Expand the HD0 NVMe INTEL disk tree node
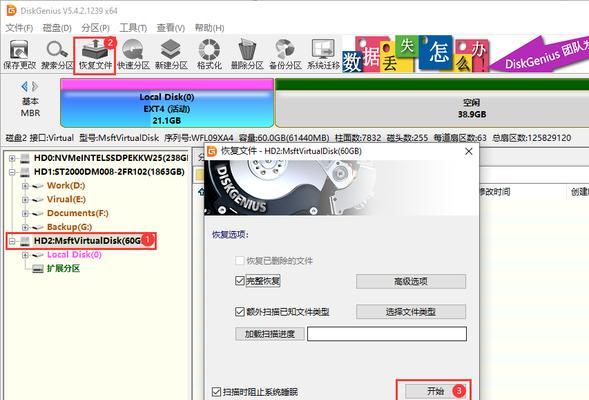589x400 pixels. (12, 158)
